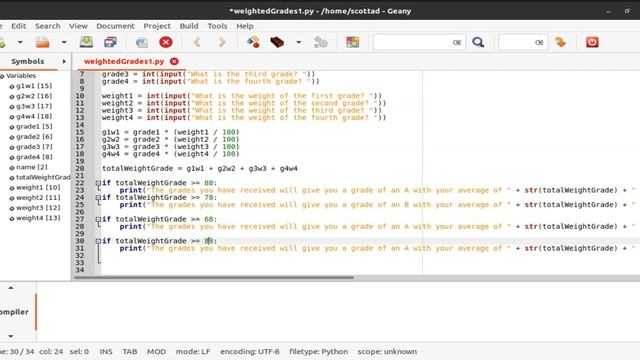Screen dimensions: 640x360
Task: Quit Geany with the red power icon
Action: [x=592, y=42]
